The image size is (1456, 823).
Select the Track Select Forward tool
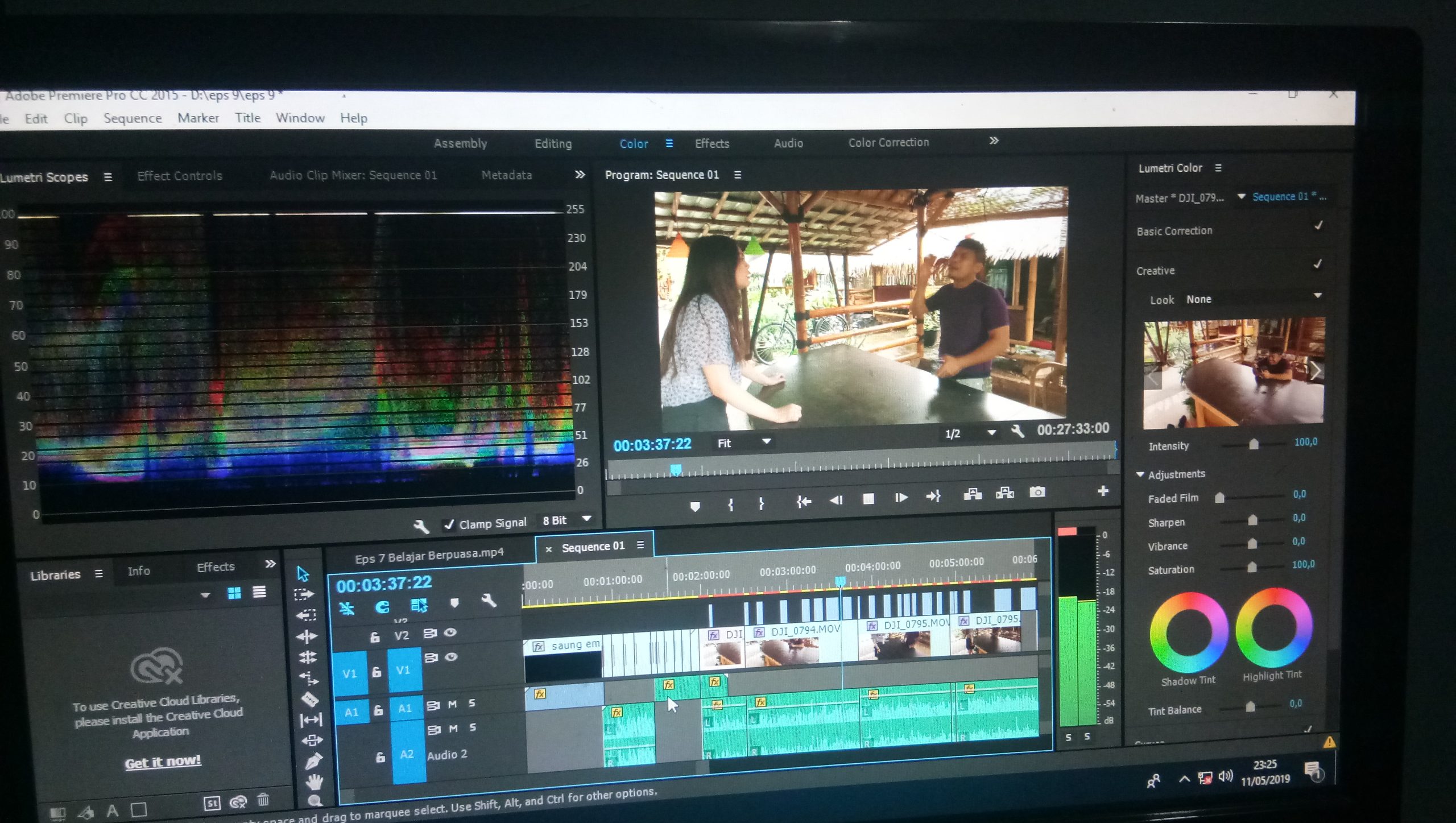coord(304,594)
